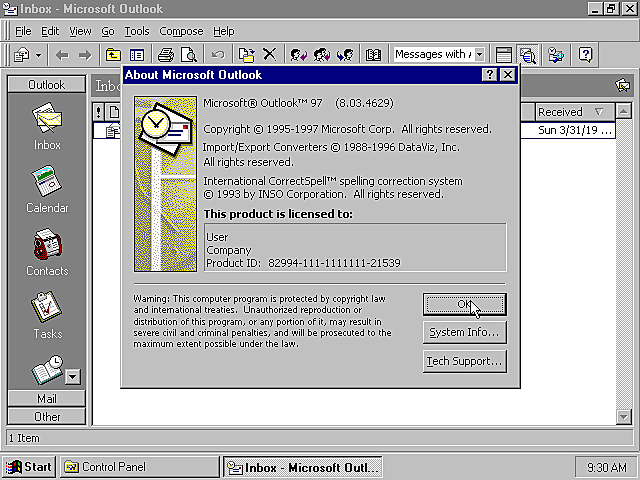This screenshot has height=480, width=640.
Task: Expand the Messages with AutoPreview view dropdown
Action: [x=480, y=54]
